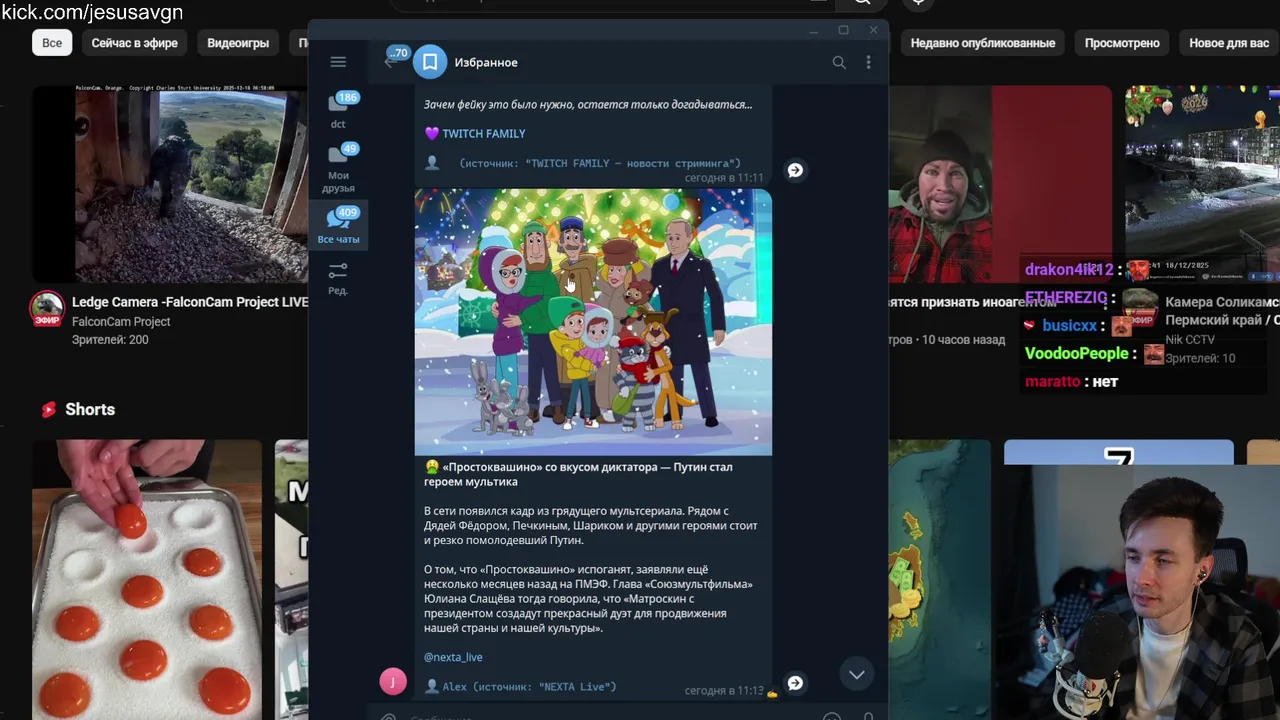Open the Ред. folder editor

click(338, 278)
